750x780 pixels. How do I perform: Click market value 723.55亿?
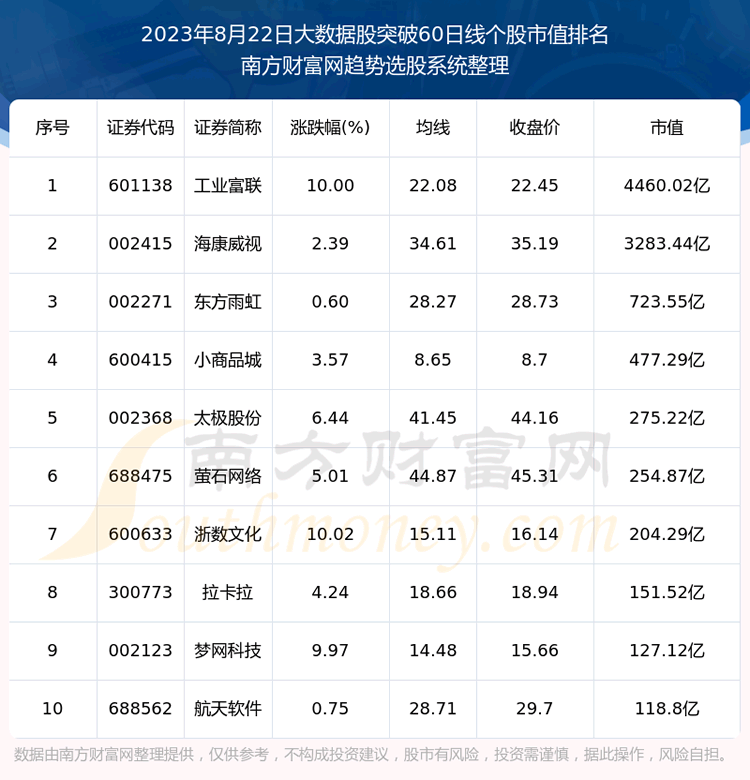coord(666,302)
